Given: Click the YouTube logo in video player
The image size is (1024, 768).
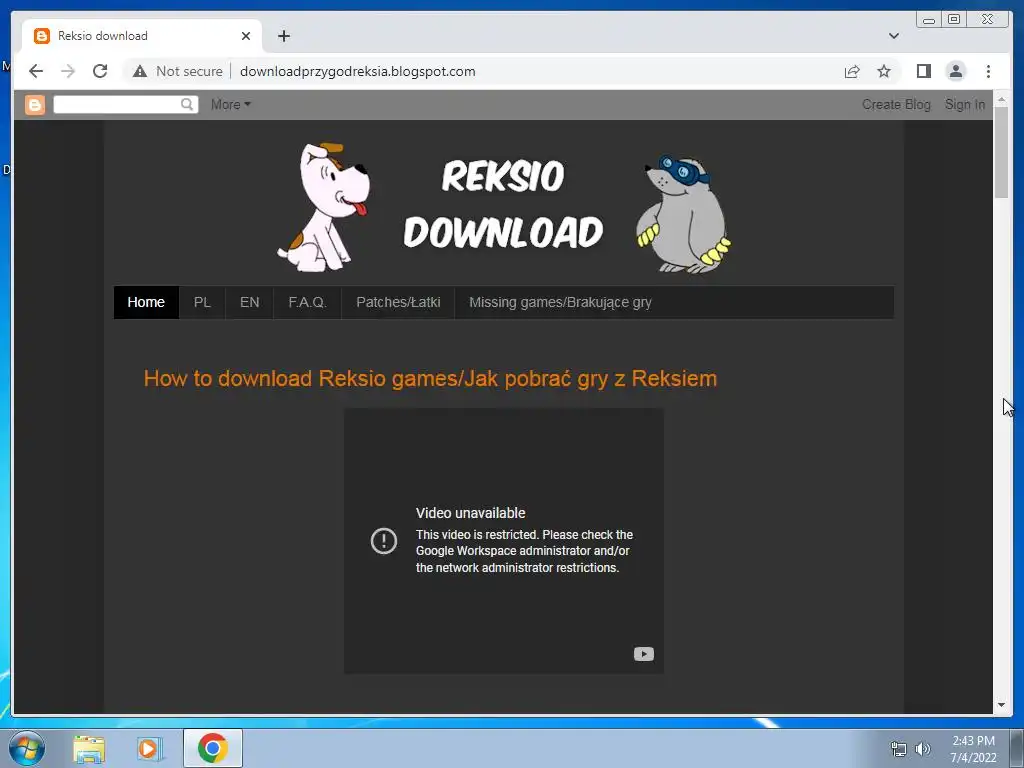Looking at the screenshot, I should pos(644,654).
